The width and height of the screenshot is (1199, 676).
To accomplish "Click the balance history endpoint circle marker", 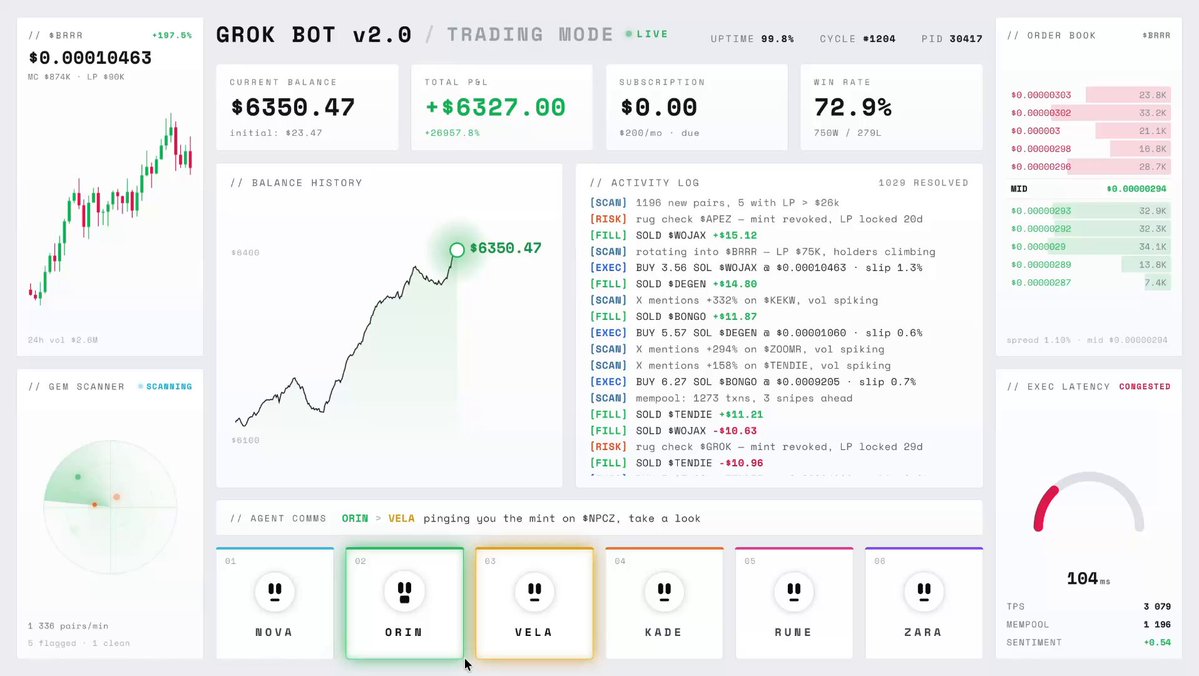I will click(457, 249).
